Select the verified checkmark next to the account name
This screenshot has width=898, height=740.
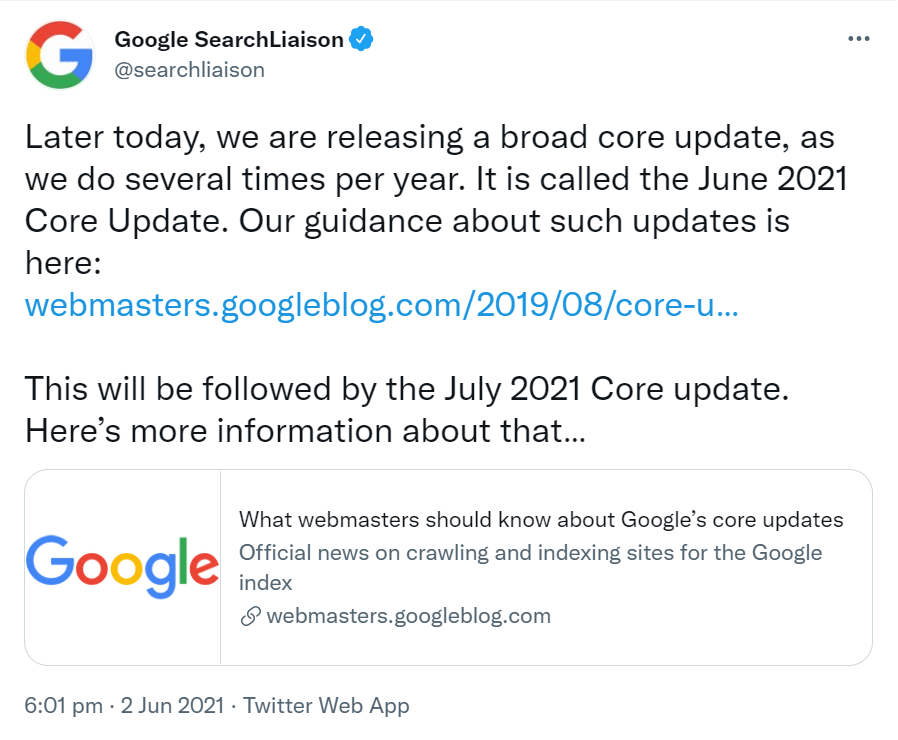[x=360, y=38]
